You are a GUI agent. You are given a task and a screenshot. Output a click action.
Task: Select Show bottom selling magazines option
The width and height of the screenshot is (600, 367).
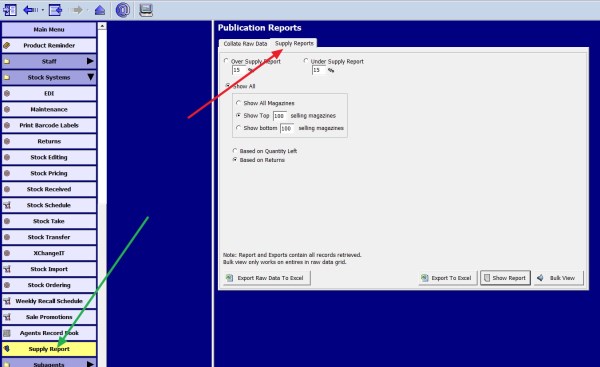[238, 128]
